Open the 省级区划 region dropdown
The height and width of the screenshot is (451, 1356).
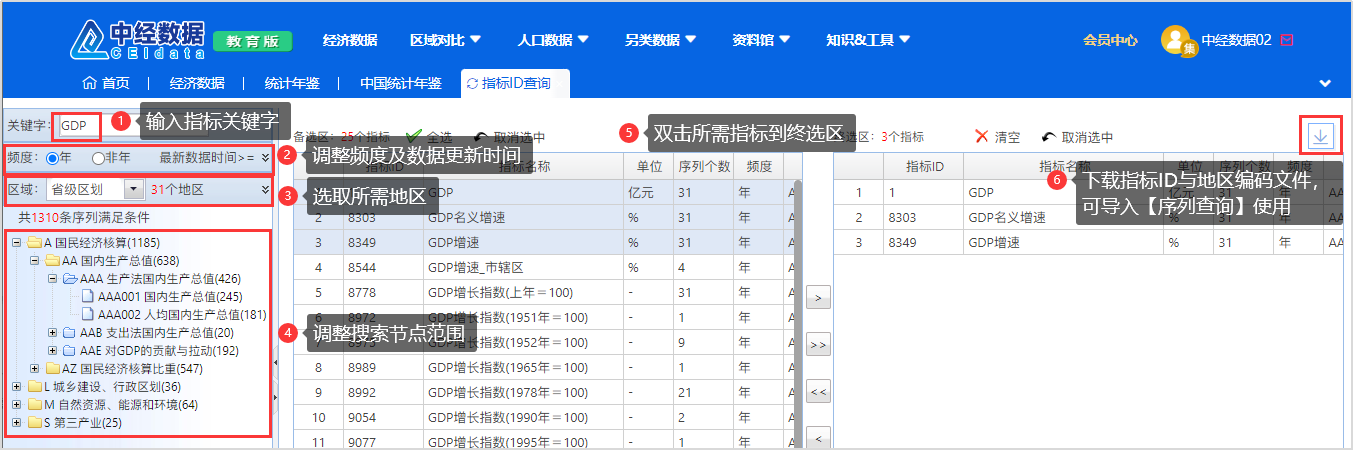pos(133,189)
